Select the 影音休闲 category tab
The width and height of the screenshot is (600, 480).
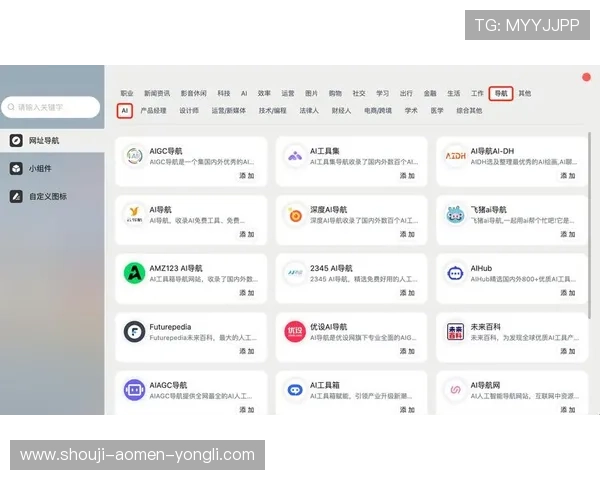194,93
